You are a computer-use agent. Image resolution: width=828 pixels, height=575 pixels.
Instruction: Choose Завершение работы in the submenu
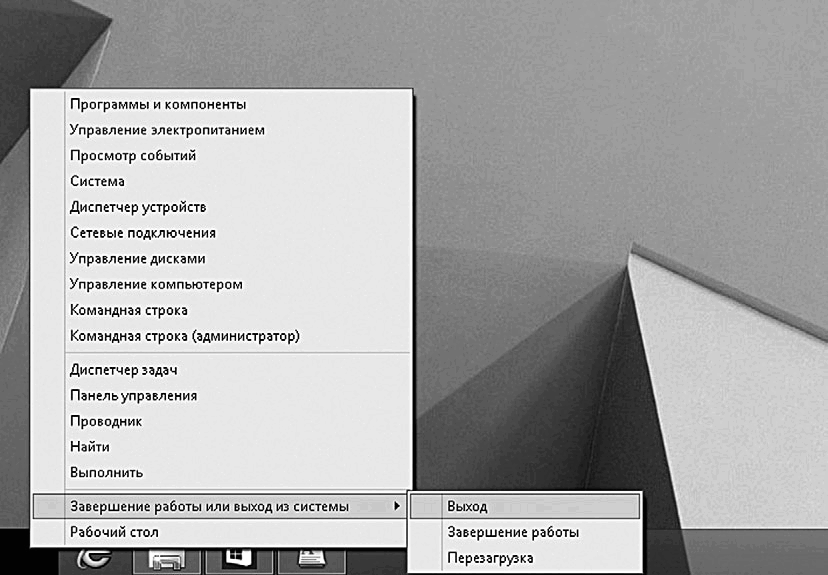[512, 533]
